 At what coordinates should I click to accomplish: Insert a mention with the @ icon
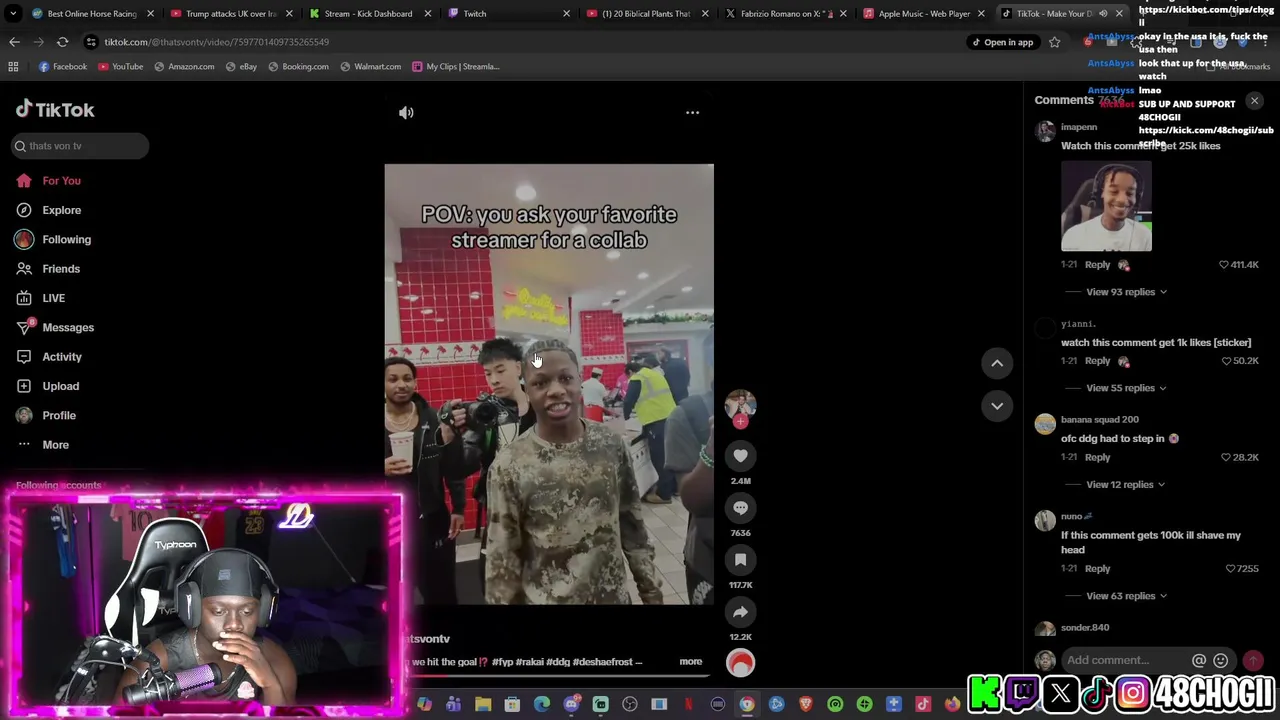1199,660
